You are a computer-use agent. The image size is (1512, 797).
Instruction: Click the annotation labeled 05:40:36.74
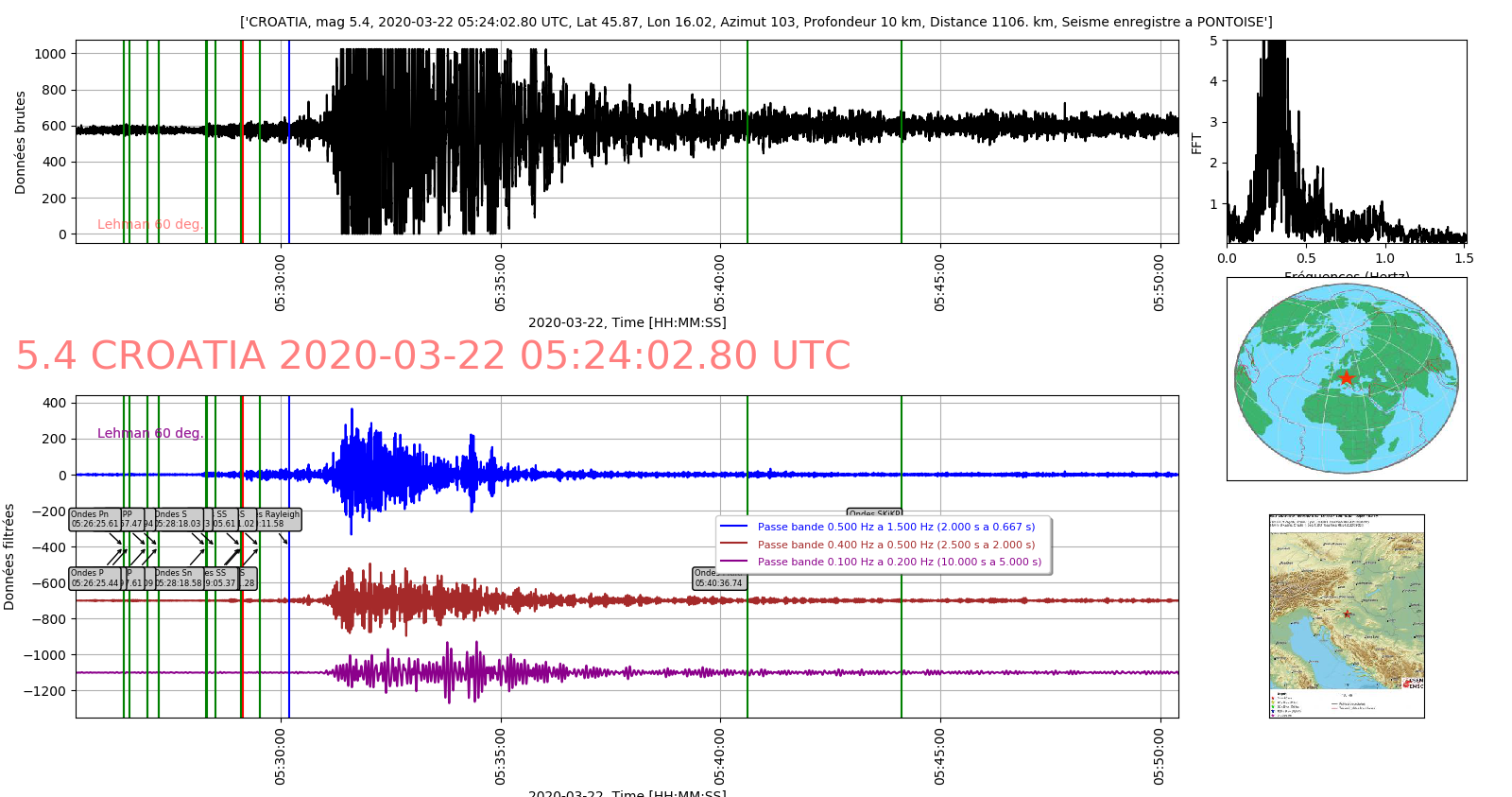(719, 579)
